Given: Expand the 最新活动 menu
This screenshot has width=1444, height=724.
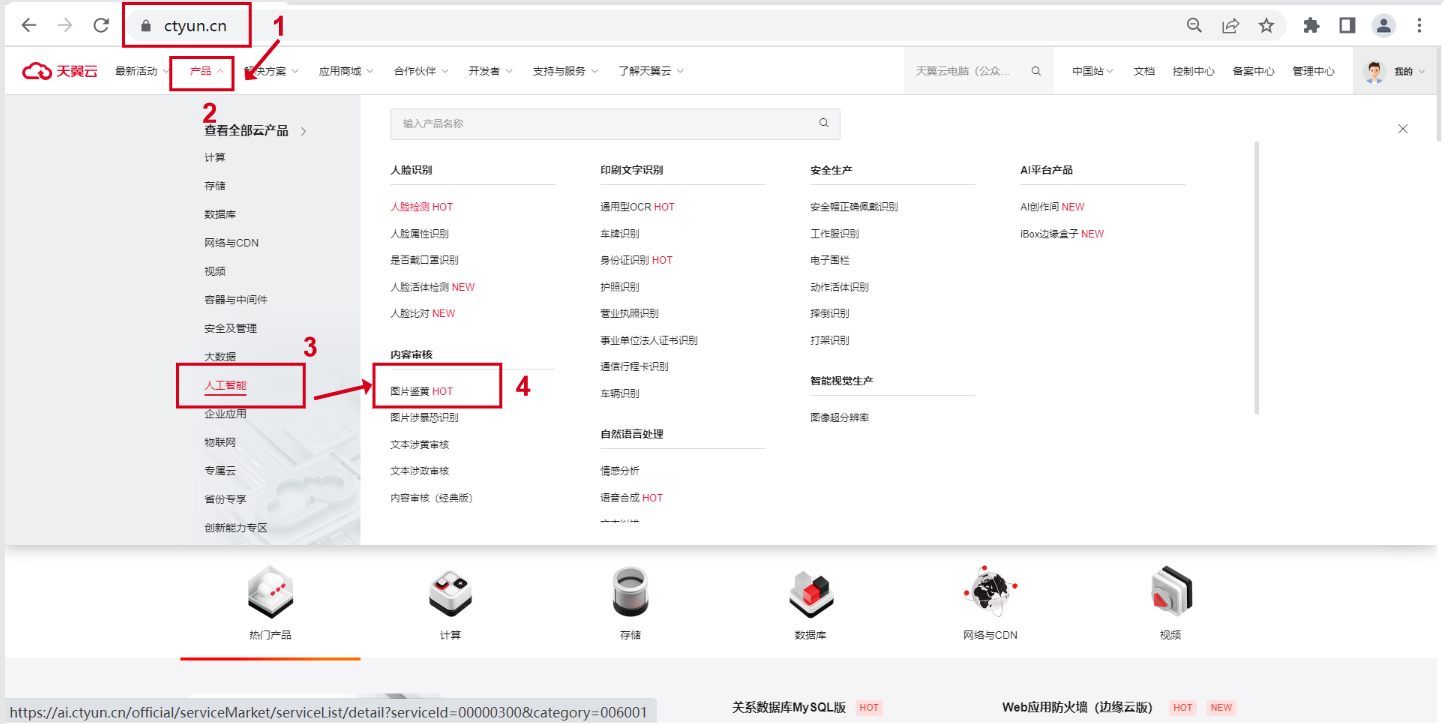Looking at the screenshot, I should [x=142, y=71].
